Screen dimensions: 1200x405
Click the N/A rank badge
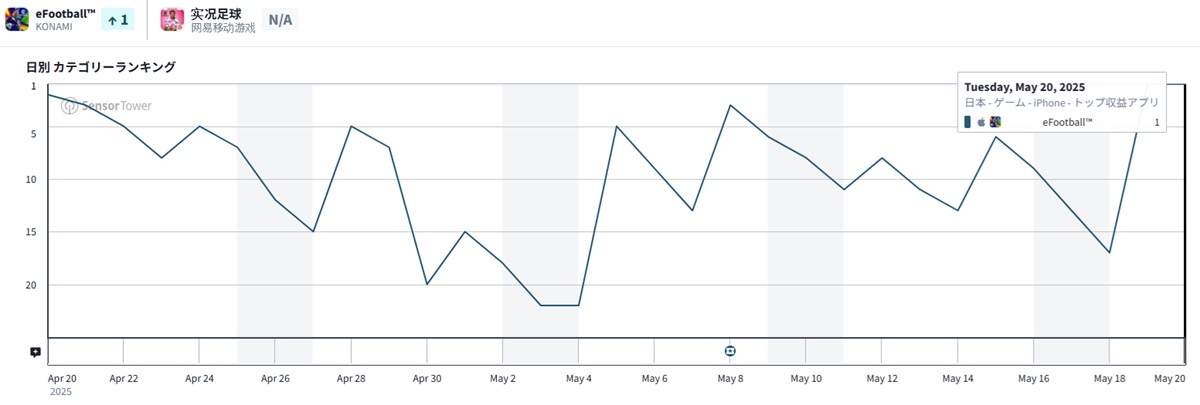[280, 20]
